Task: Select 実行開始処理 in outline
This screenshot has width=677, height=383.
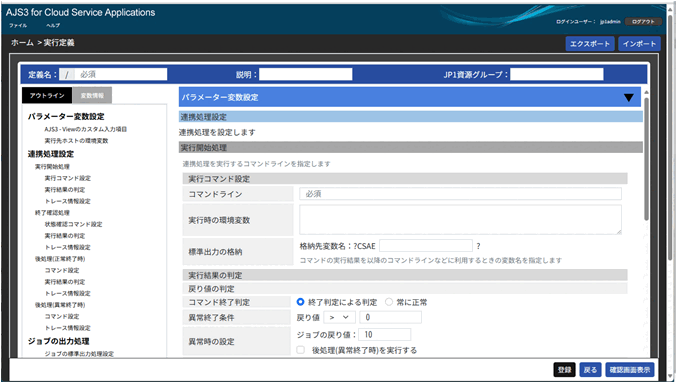Action: coord(52,167)
